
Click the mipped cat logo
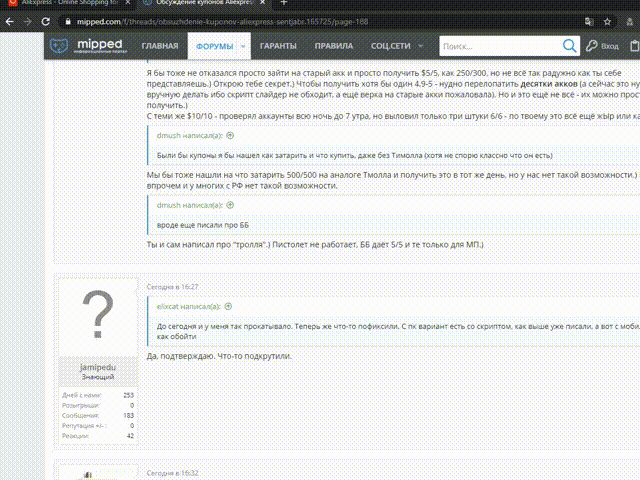[x=58, y=46]
